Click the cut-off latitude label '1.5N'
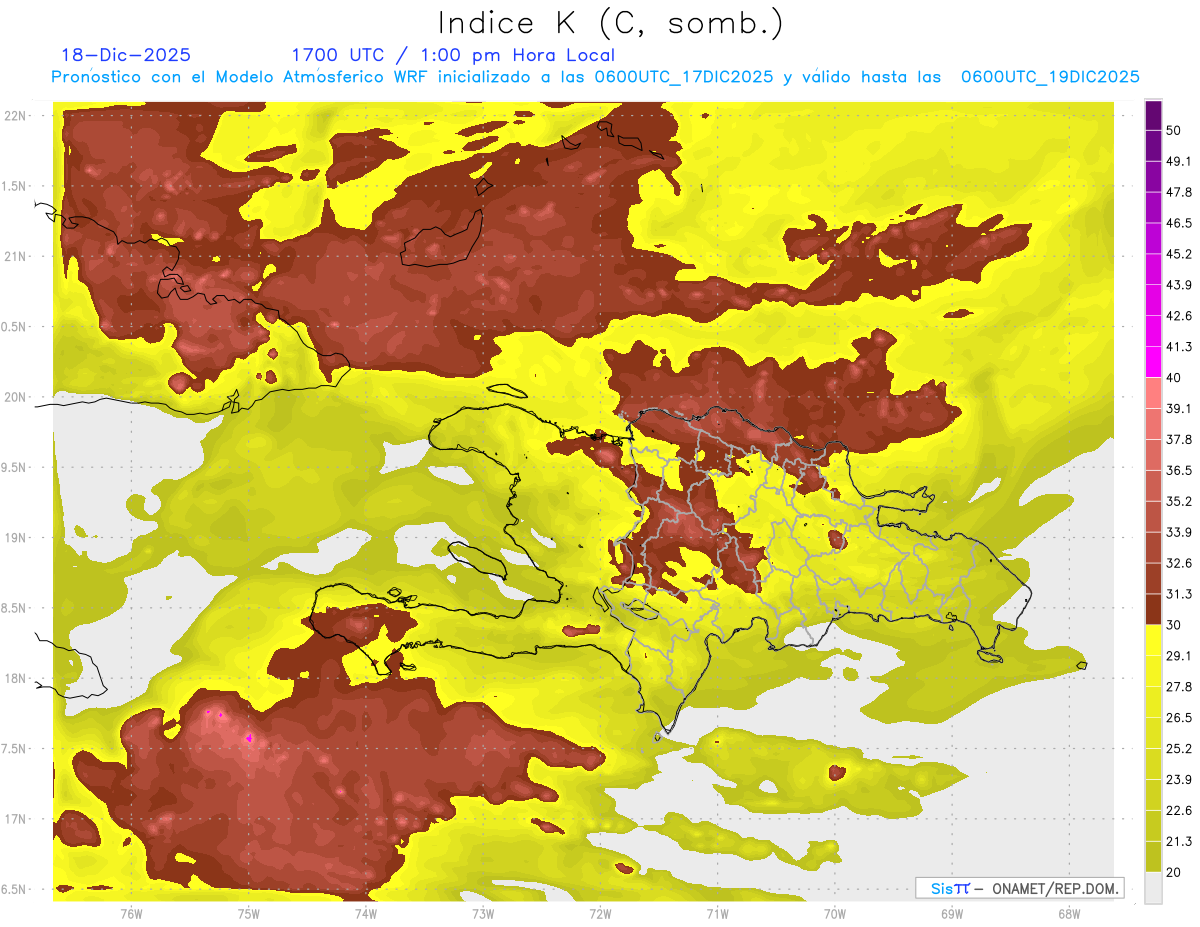This screenshot has height=927, width=1200. 15,187
